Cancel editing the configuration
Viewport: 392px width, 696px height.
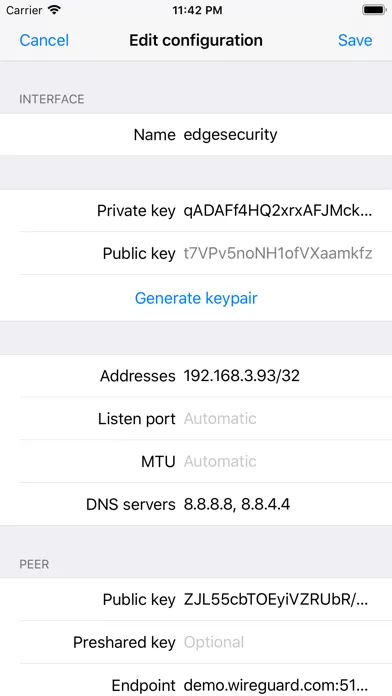pos(44,40)
